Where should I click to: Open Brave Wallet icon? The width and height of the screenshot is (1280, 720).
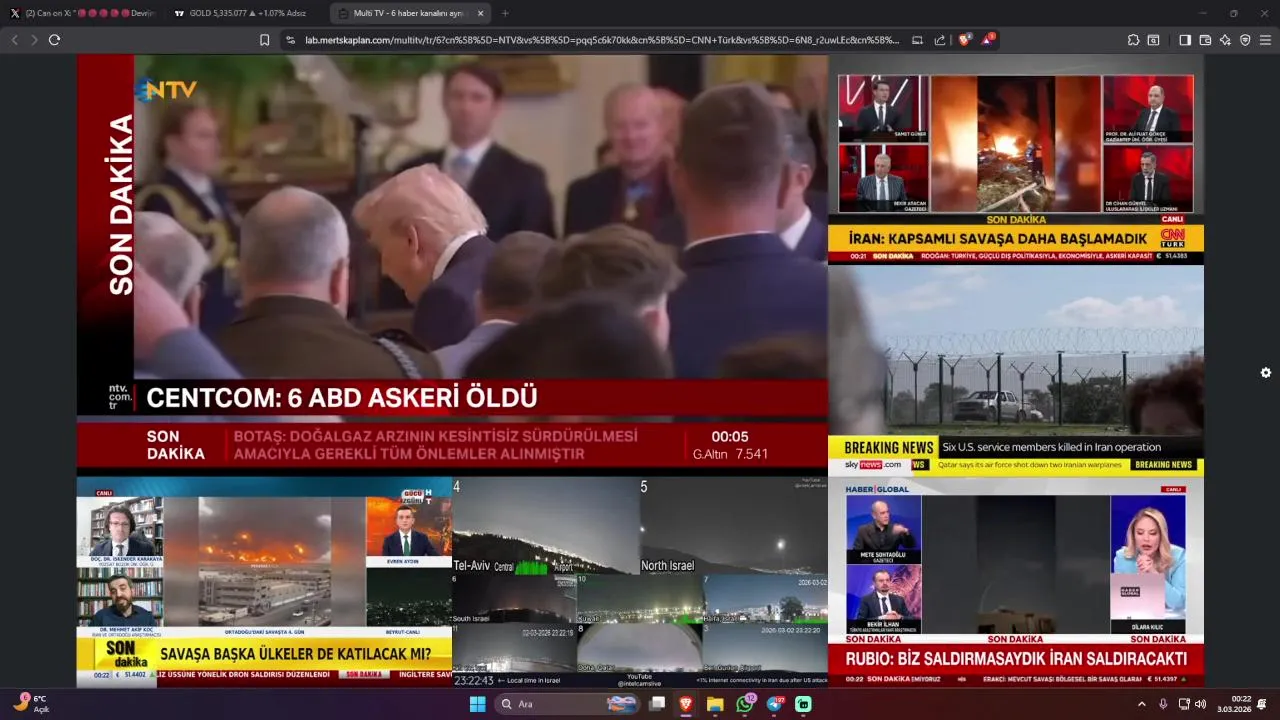[1205, 40]
